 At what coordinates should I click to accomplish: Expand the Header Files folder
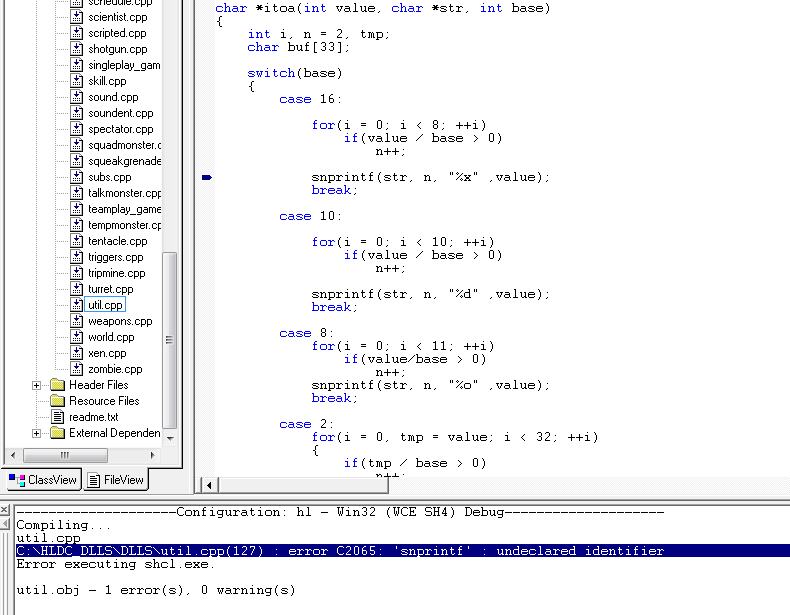(36, 386)
